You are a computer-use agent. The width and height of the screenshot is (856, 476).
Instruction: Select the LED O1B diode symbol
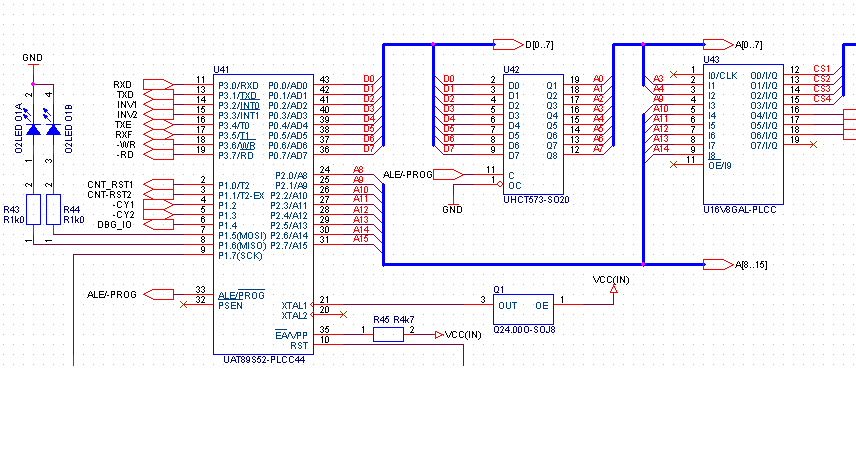click(x=53, y=129)
